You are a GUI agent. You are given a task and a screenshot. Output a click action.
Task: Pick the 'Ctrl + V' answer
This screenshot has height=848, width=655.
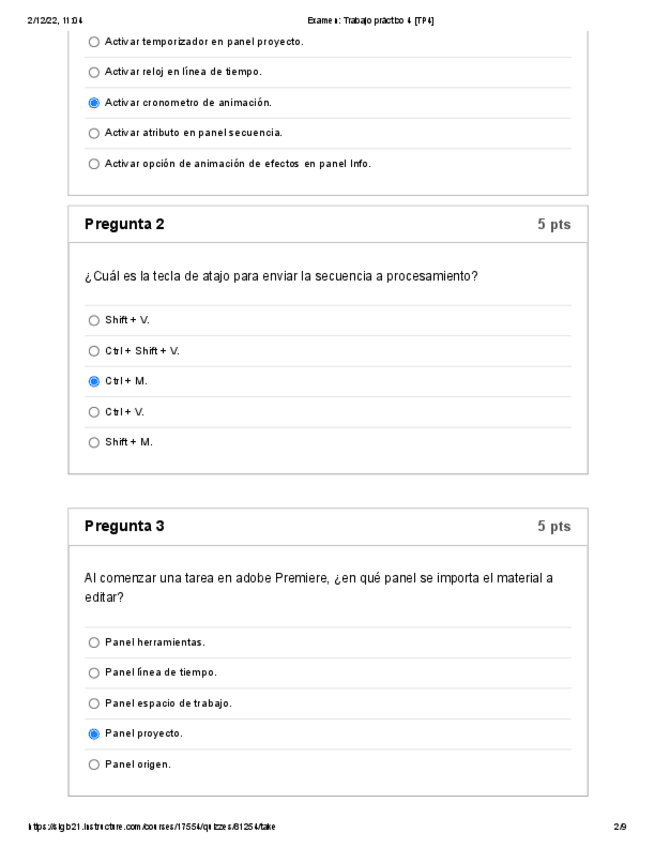pos(94,412)
